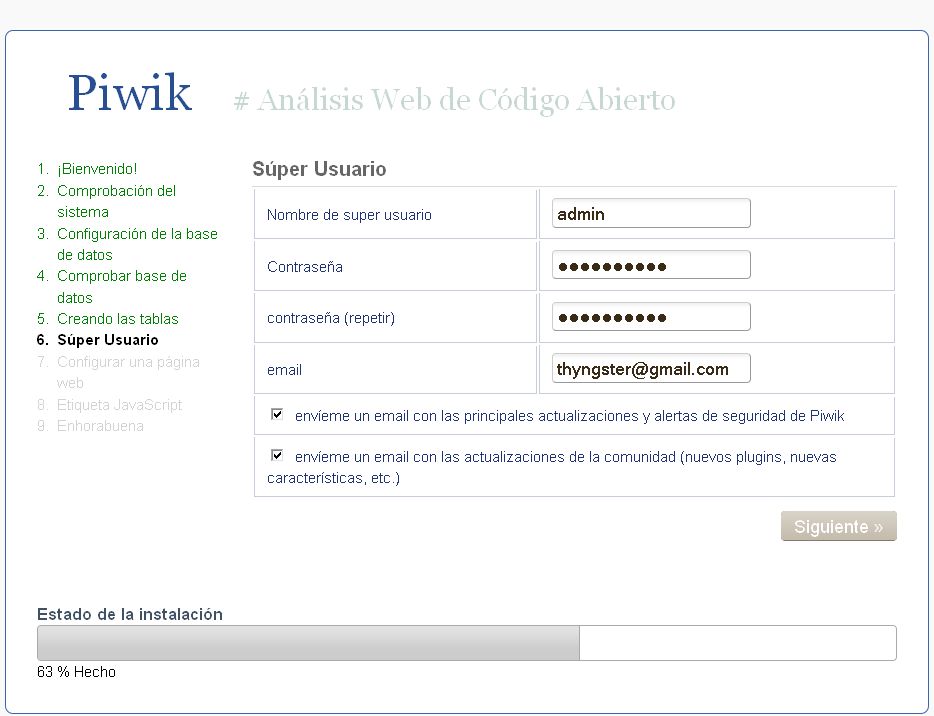
Task: Click the Piwik logo
Action: coord(130,93)
